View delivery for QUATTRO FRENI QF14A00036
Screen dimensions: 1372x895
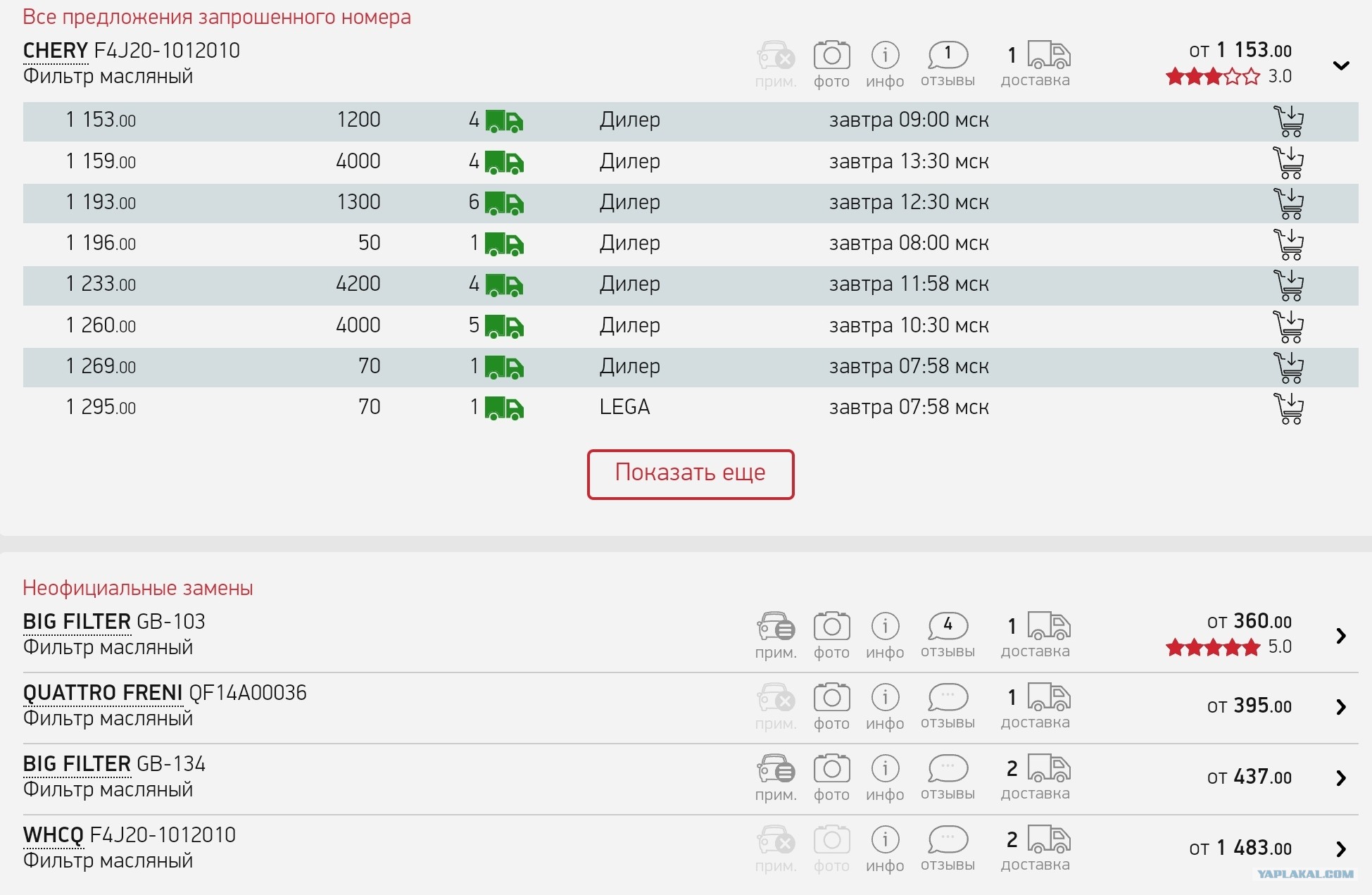1036,707
